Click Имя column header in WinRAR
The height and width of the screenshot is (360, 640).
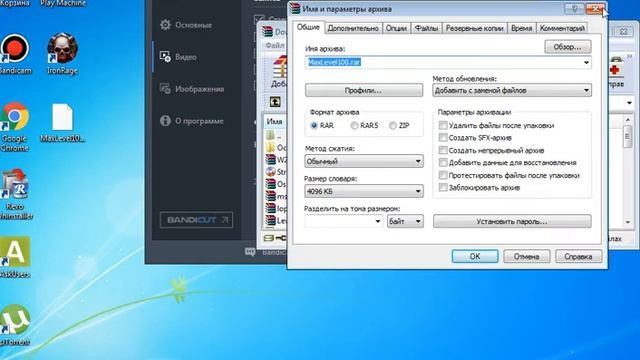(275, 121)
